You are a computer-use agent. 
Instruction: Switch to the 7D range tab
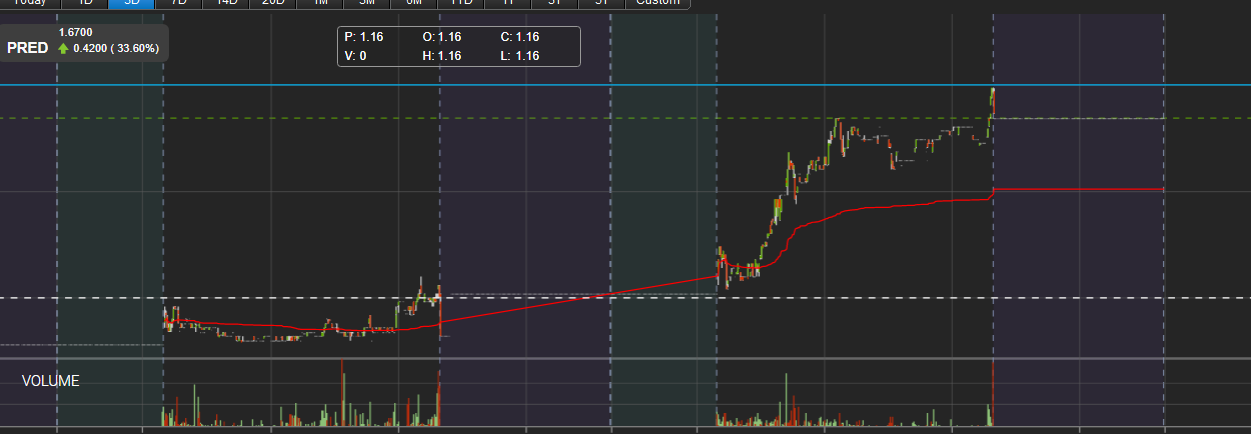[179, 3]
